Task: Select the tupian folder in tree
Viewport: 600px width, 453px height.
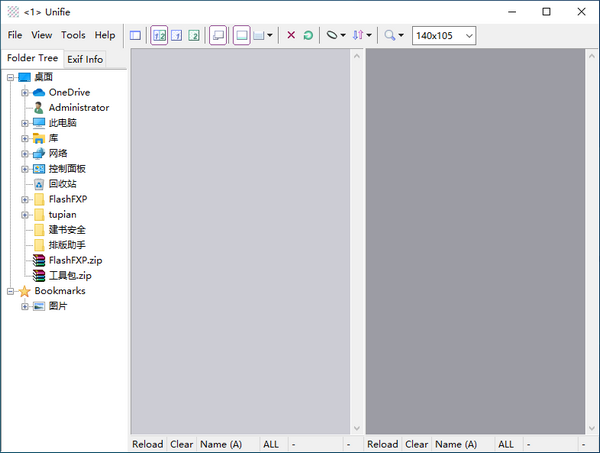Action: tap(62, 215)
